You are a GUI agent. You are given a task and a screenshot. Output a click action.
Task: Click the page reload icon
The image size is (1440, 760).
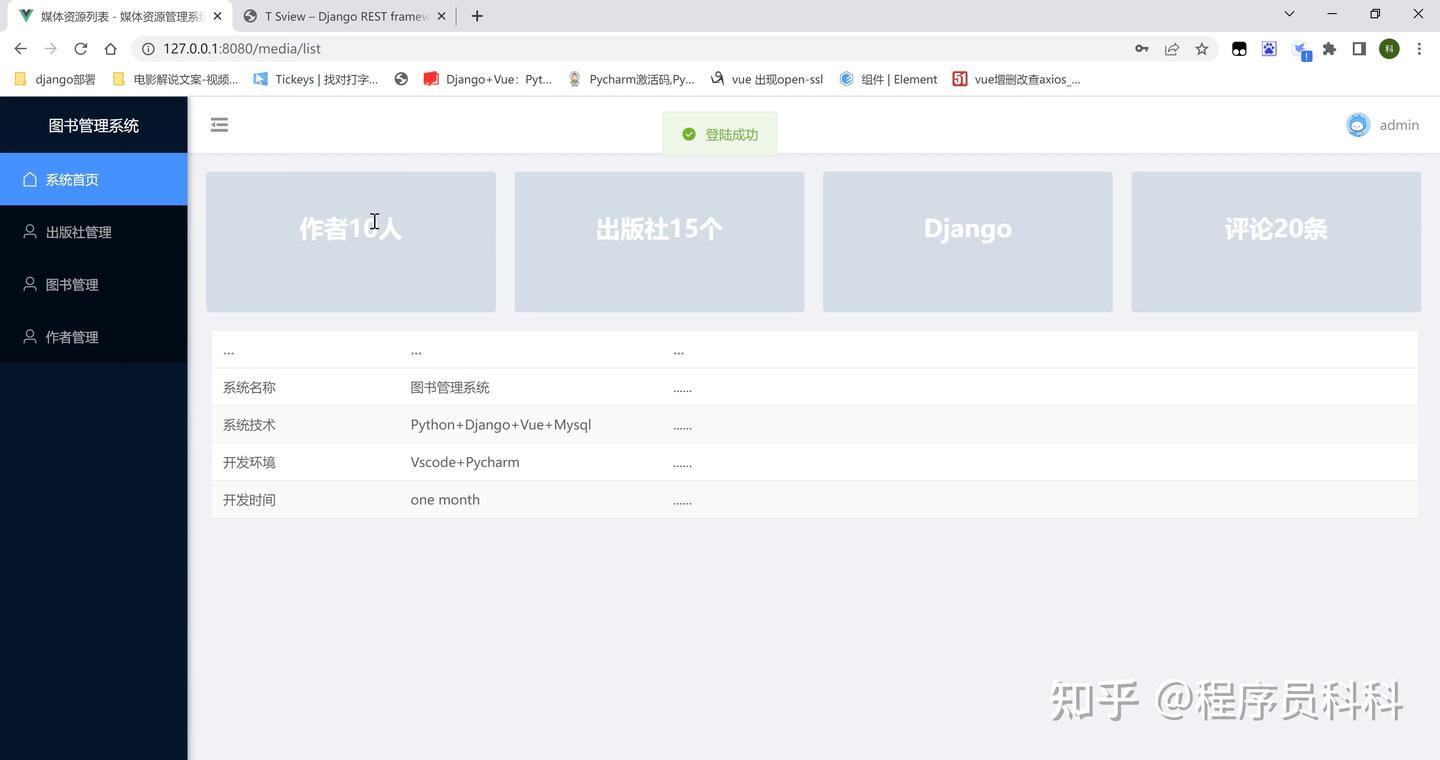80,48
